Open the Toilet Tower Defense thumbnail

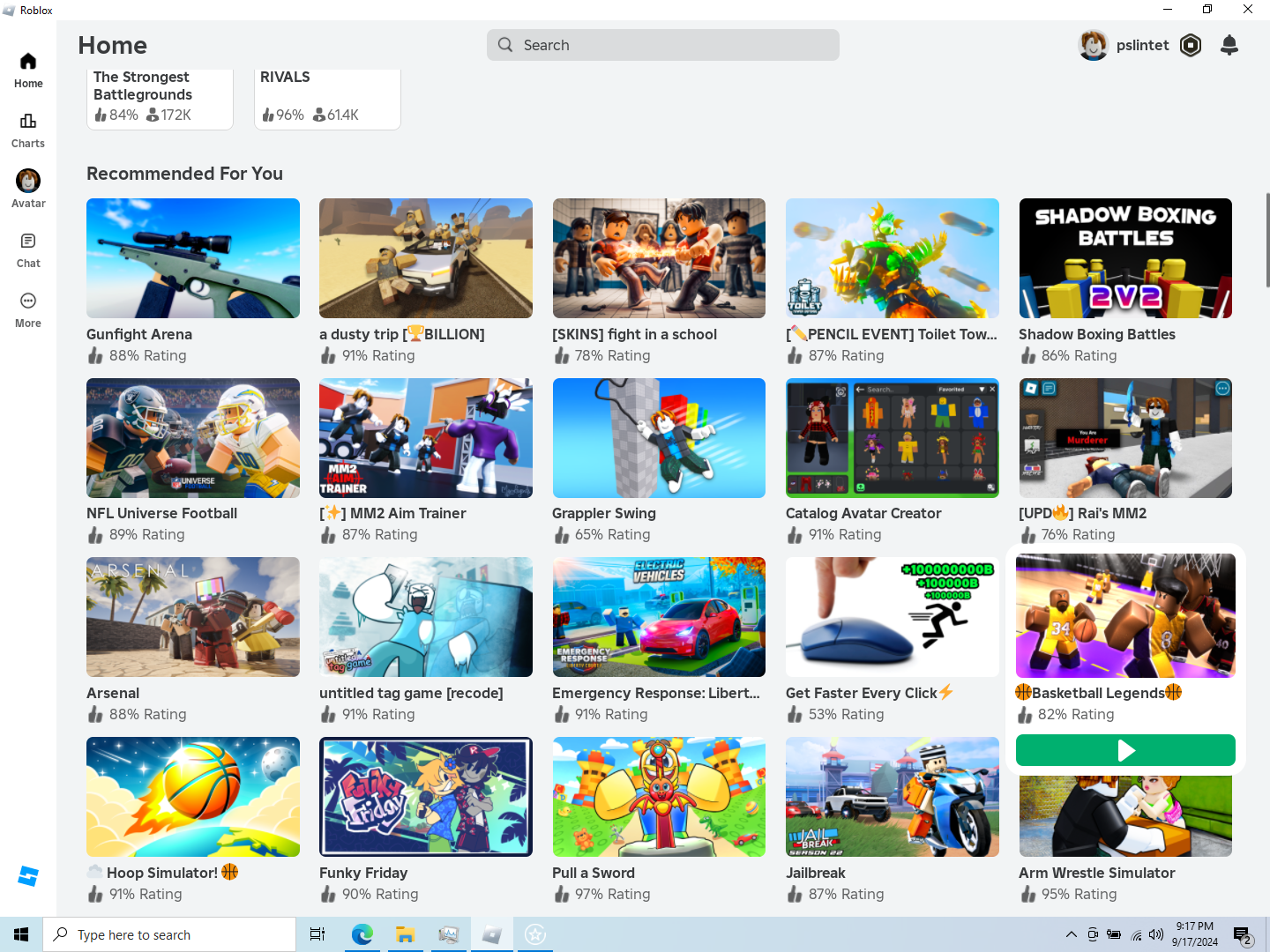pos(893,258)
